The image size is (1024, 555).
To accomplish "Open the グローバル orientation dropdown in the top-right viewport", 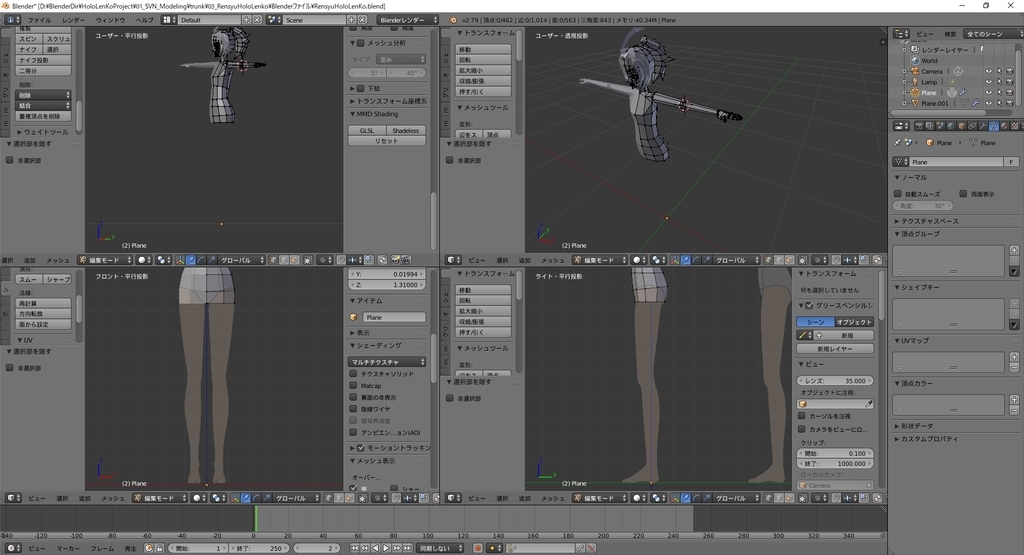I will (x=735, y=260).
